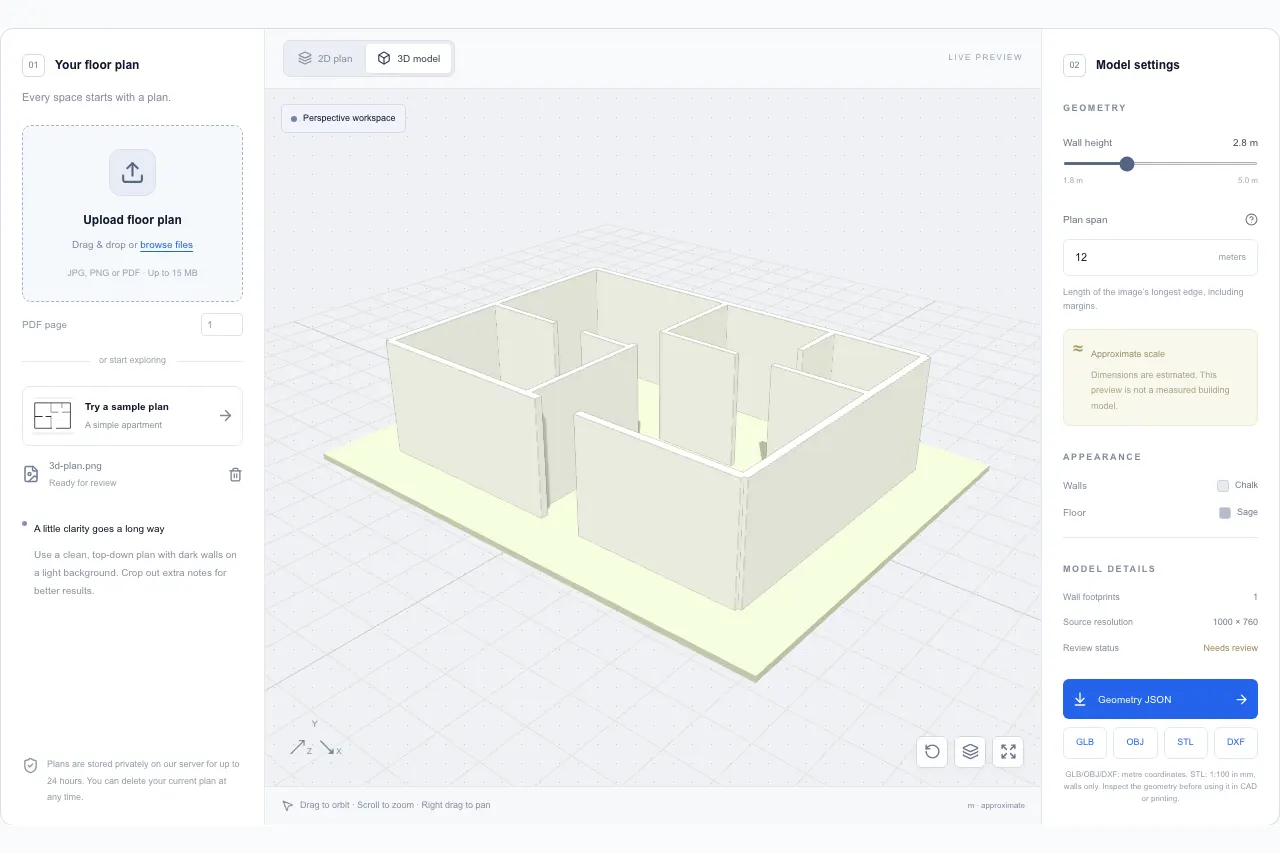Switch to the 2D plan tab
This screenshot has height=853, width=1280.
[325, 58]
